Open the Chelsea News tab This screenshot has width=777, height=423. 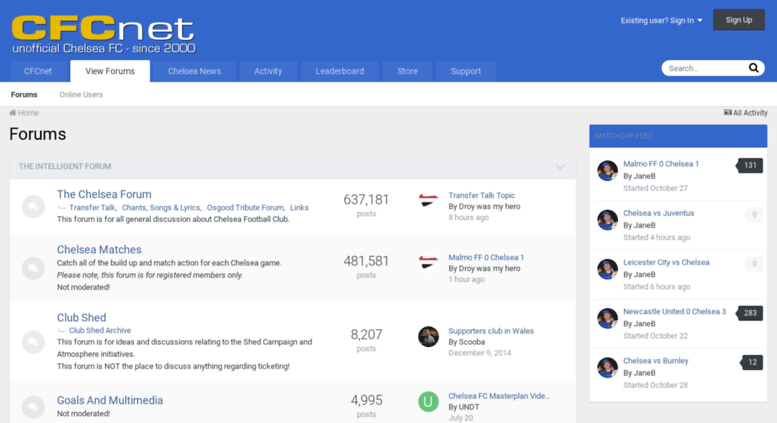point(194,71)
